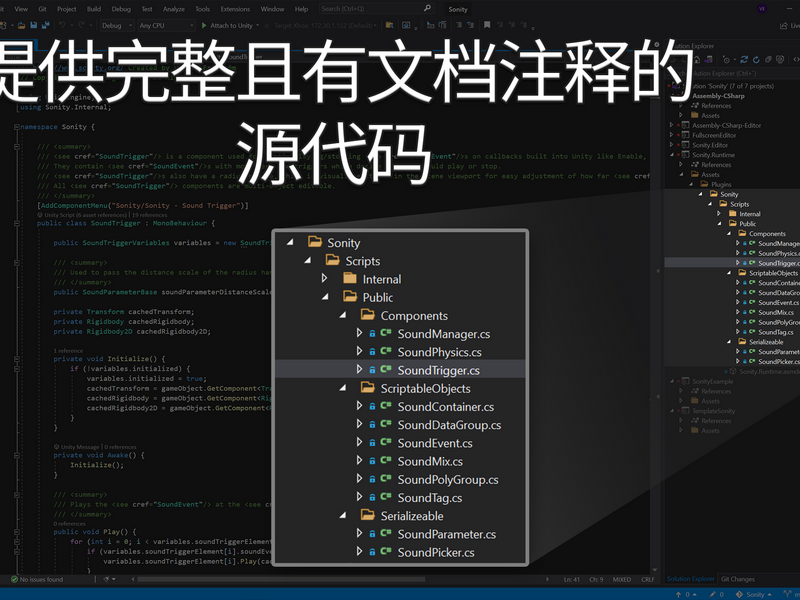
Task: Open the Test menu
Action: point(147,9)
